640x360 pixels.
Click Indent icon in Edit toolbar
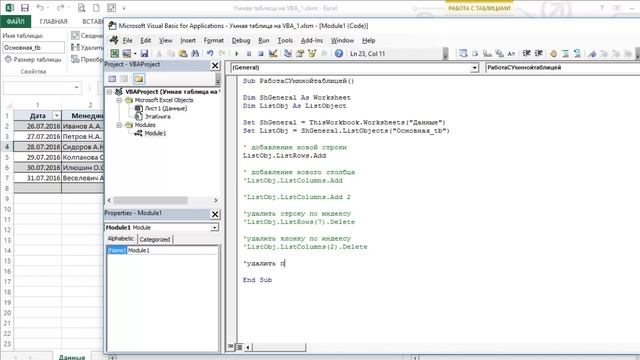pyautogui.click(x=527, y=53)
